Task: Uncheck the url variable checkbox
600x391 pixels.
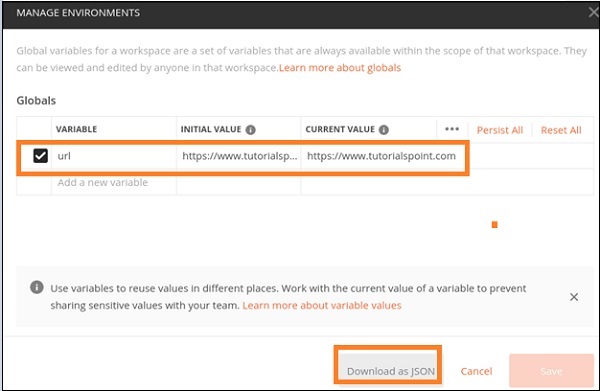Action: pos(41,156)
